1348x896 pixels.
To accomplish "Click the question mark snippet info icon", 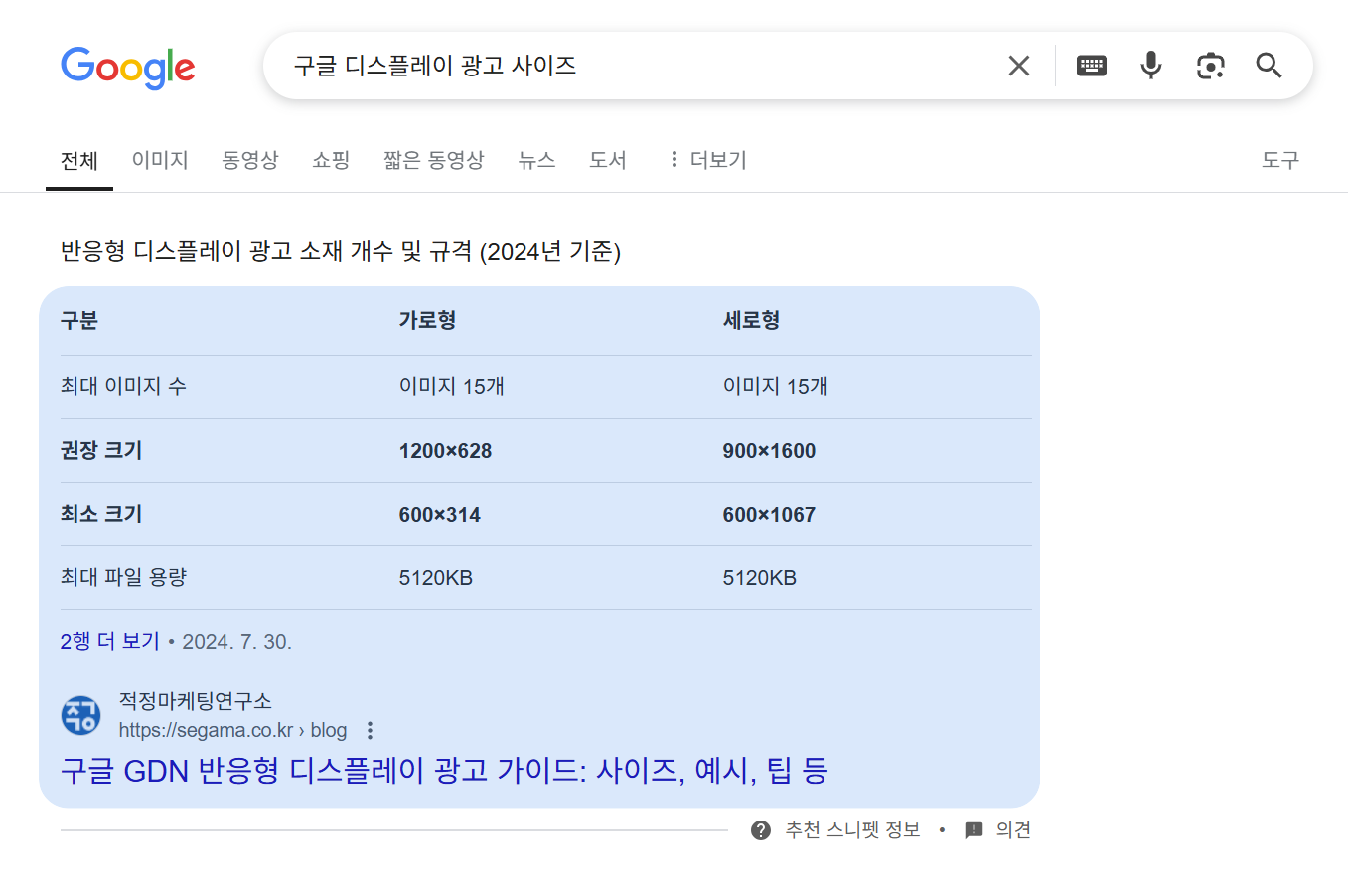I will coord(761,830).
